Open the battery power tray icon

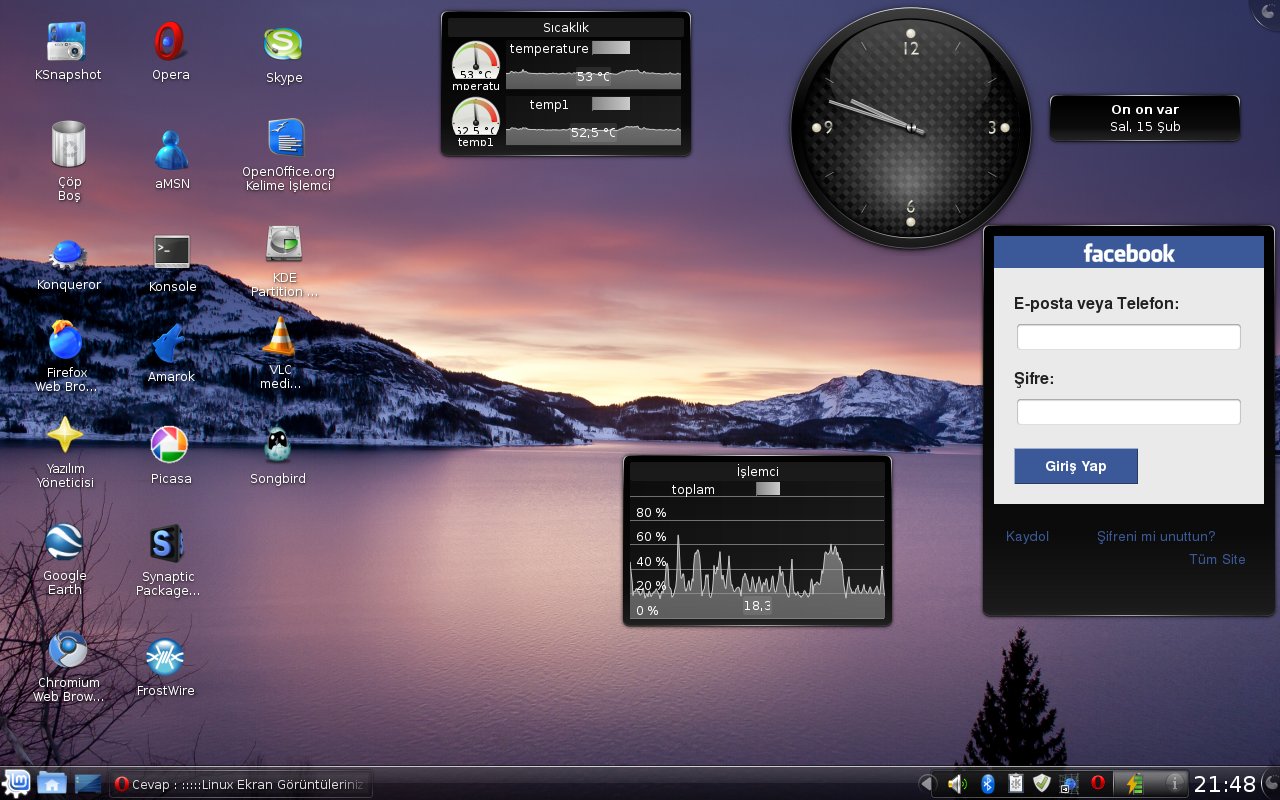point(1134,784)
